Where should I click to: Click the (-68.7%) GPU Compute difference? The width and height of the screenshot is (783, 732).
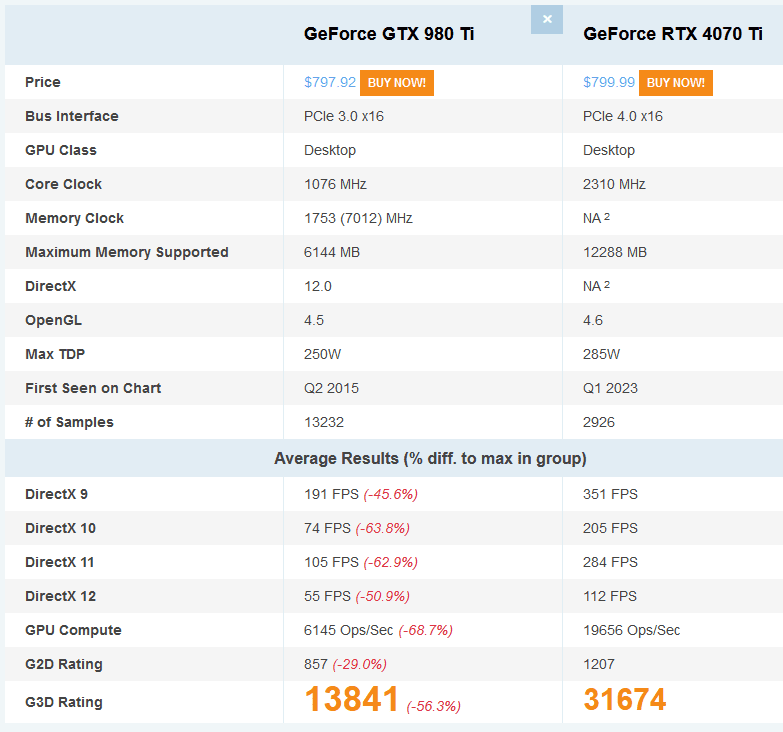tap(425, 630)
